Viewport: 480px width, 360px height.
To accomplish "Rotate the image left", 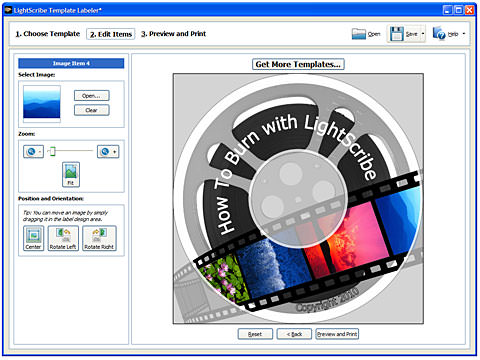I will (x=63, y=238).
